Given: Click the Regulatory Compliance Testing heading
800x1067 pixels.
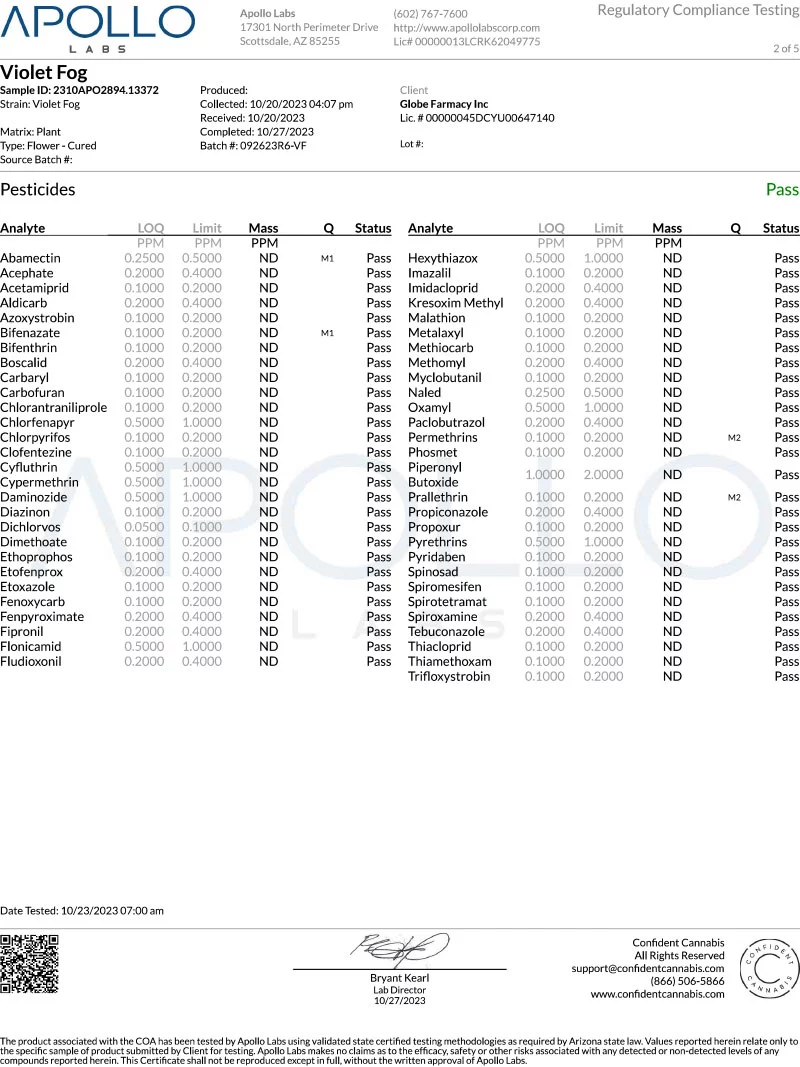Looking at the screenshot, I should (x=698, y=10).
